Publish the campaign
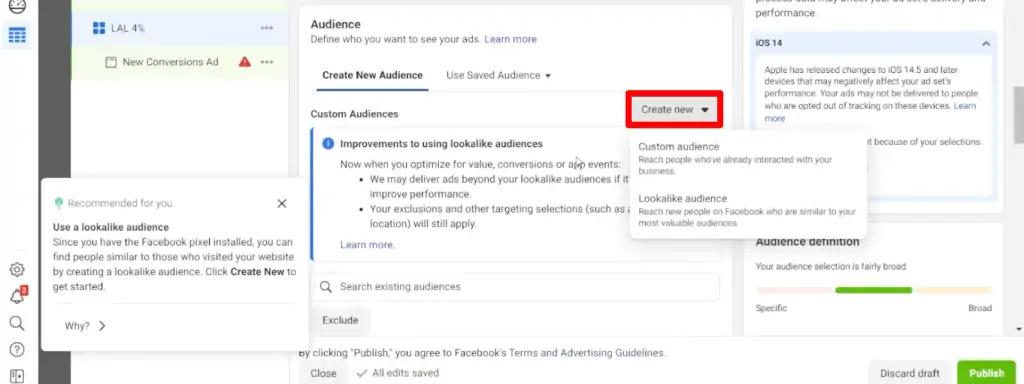This screenshot has width=1024, height=384. tap(986, 374)
